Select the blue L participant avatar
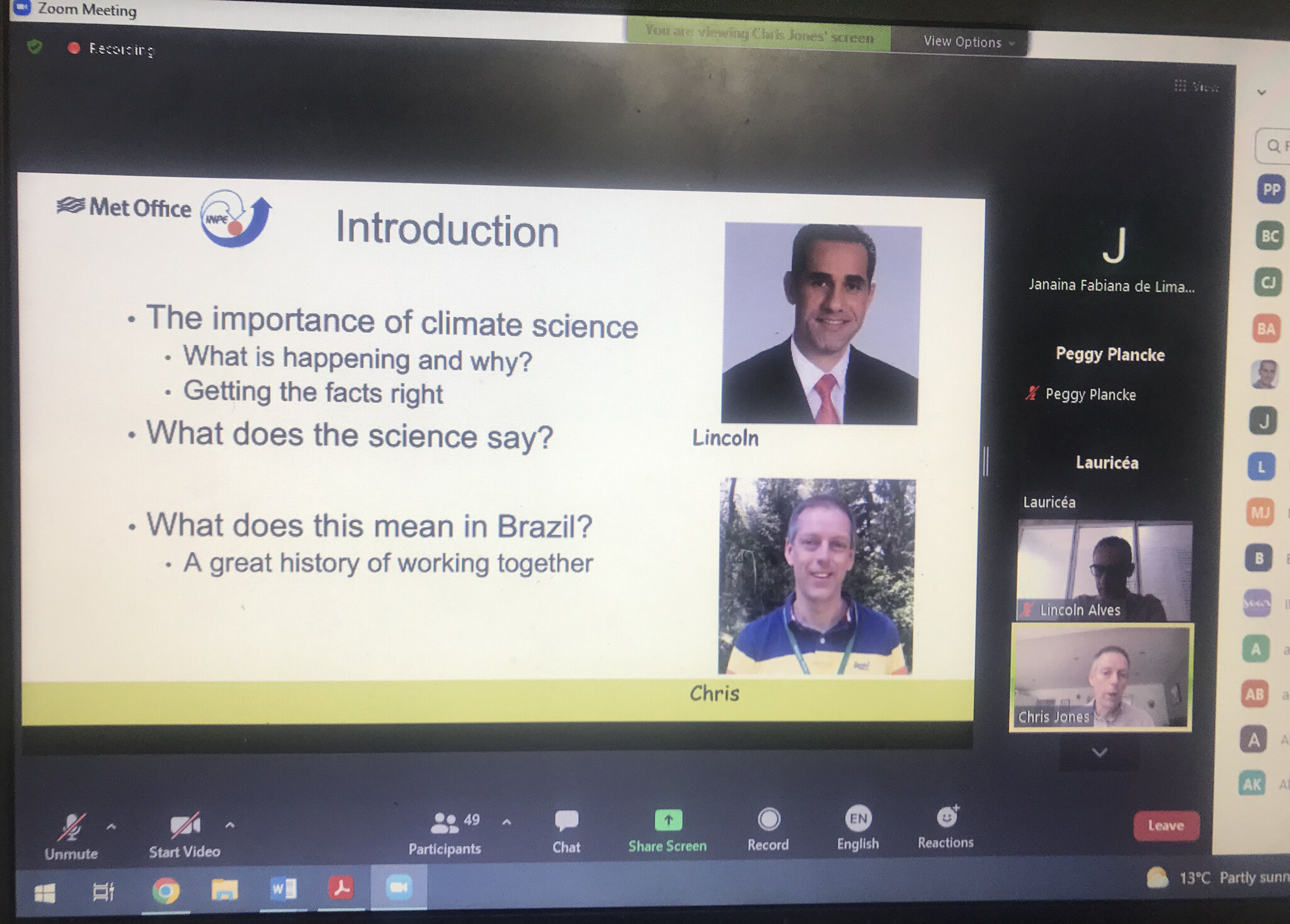Image resolution: width=1290 pixels, height=924 pixels. (1262, 467)
